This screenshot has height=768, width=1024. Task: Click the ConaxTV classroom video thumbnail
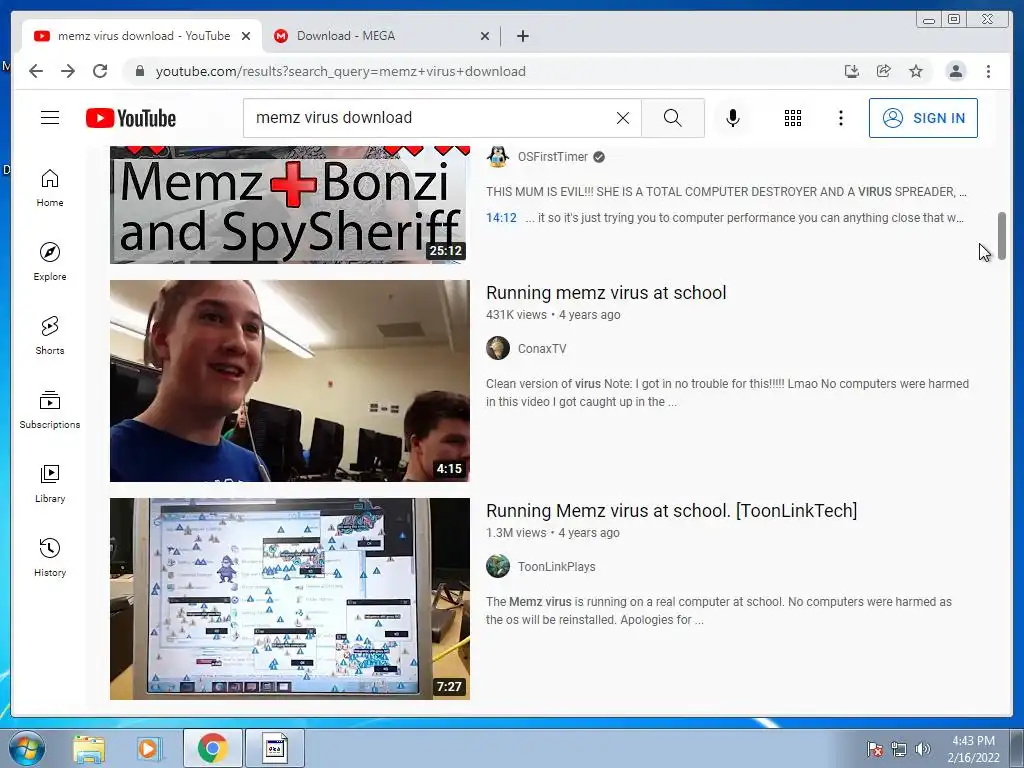pos(289,381)
